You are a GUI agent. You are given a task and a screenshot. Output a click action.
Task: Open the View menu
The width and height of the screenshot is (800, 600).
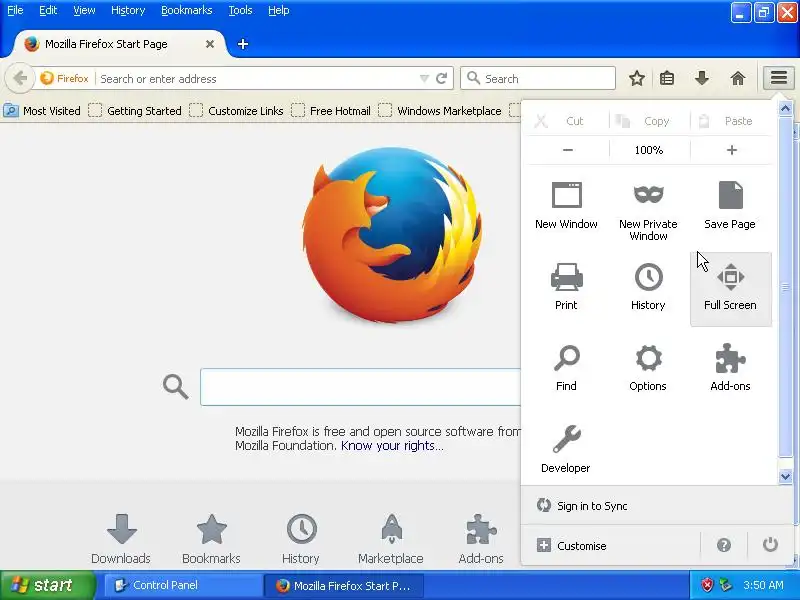(x=84, y=10)
